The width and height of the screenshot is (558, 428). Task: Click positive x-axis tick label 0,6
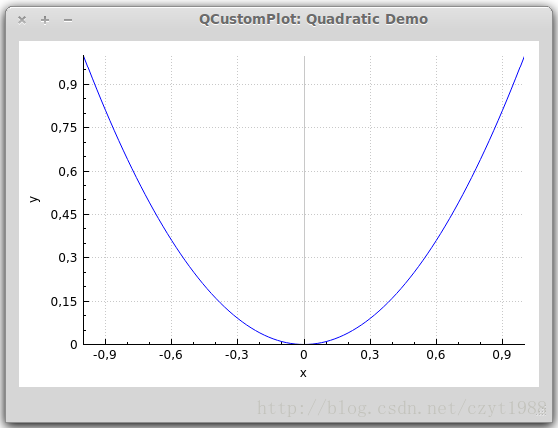click(x=436, y=355)
